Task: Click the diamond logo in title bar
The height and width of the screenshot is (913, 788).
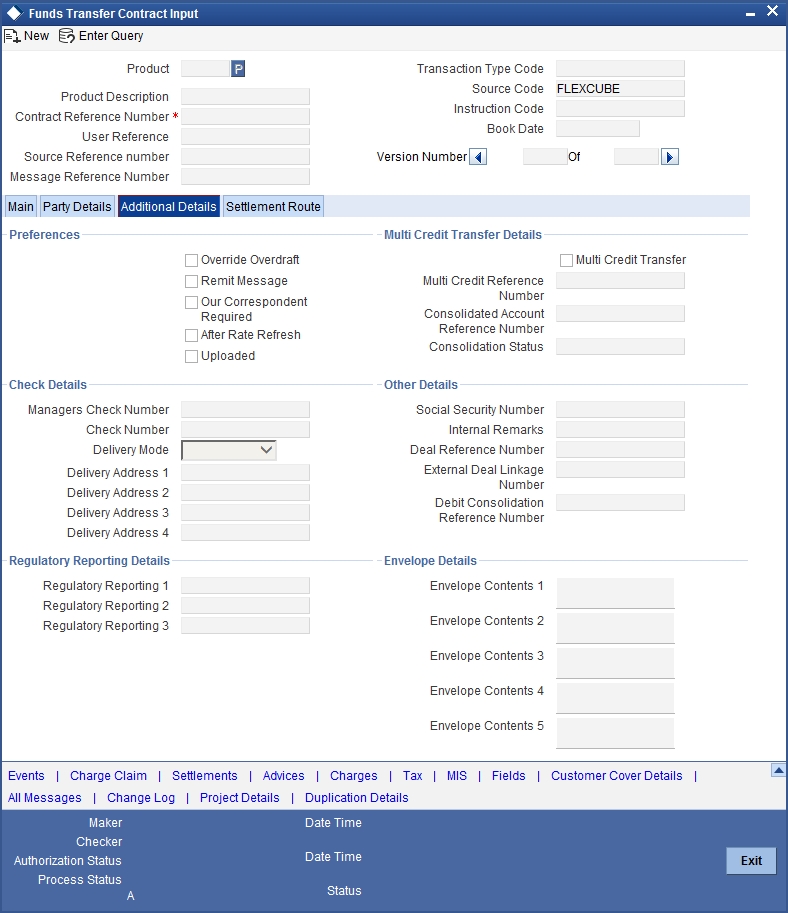Action: point(14,13)
